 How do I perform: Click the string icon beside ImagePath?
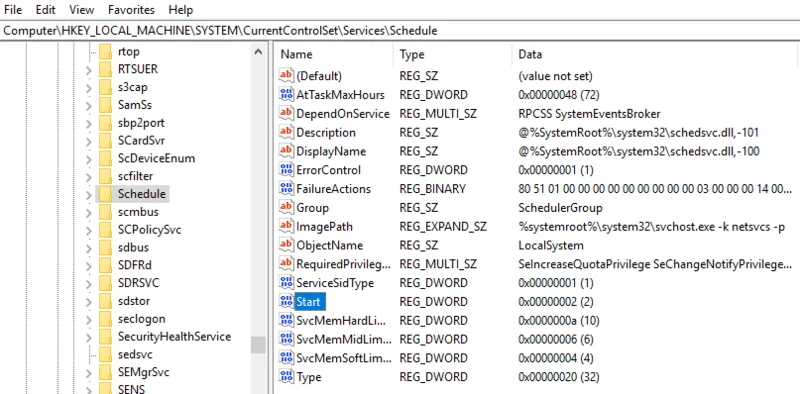coord(287,226)
